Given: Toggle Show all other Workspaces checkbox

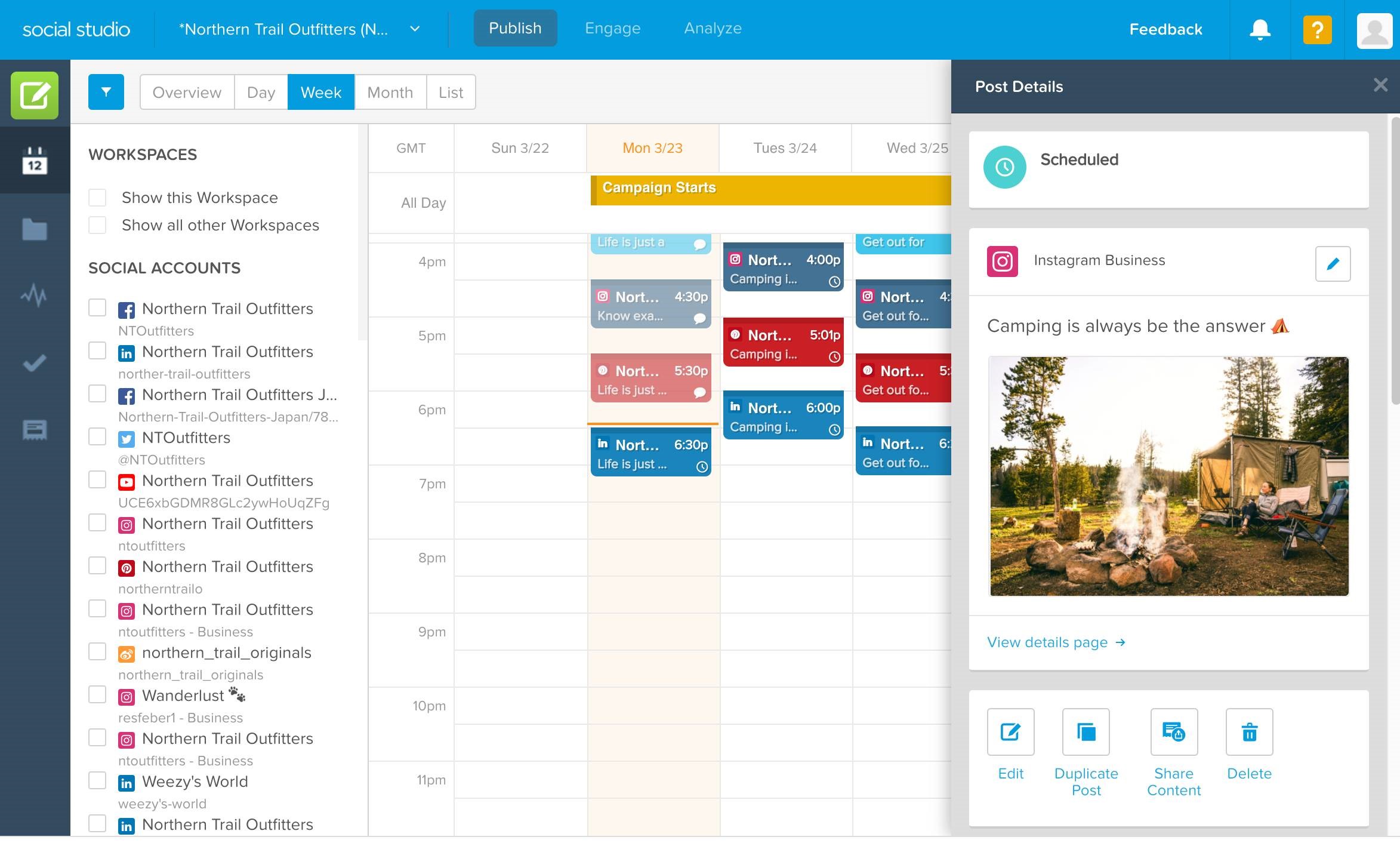Looking at the screenshot, I should click(x=98, y=224).
